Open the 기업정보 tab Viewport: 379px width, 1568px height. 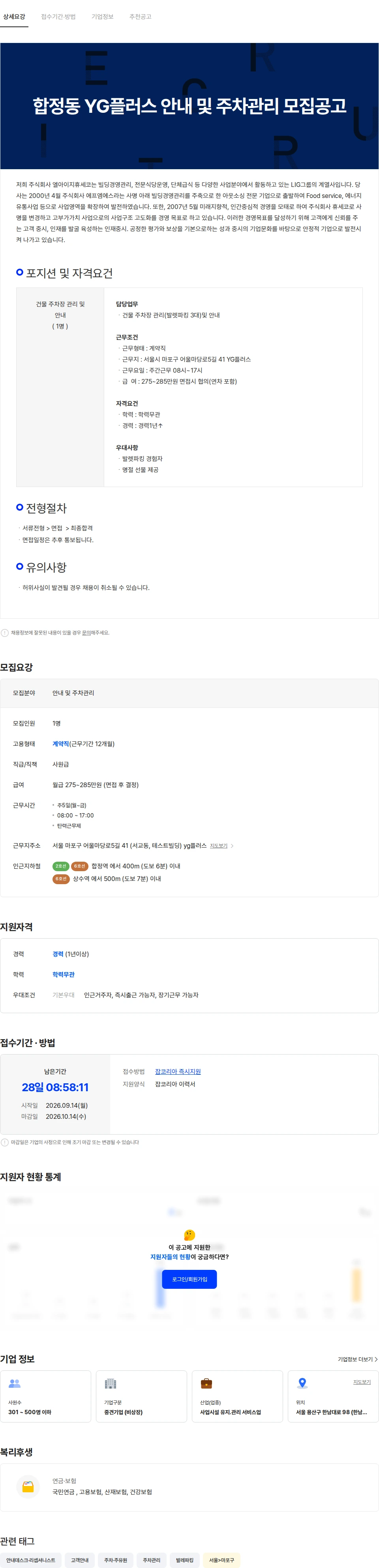pos(102,17)
